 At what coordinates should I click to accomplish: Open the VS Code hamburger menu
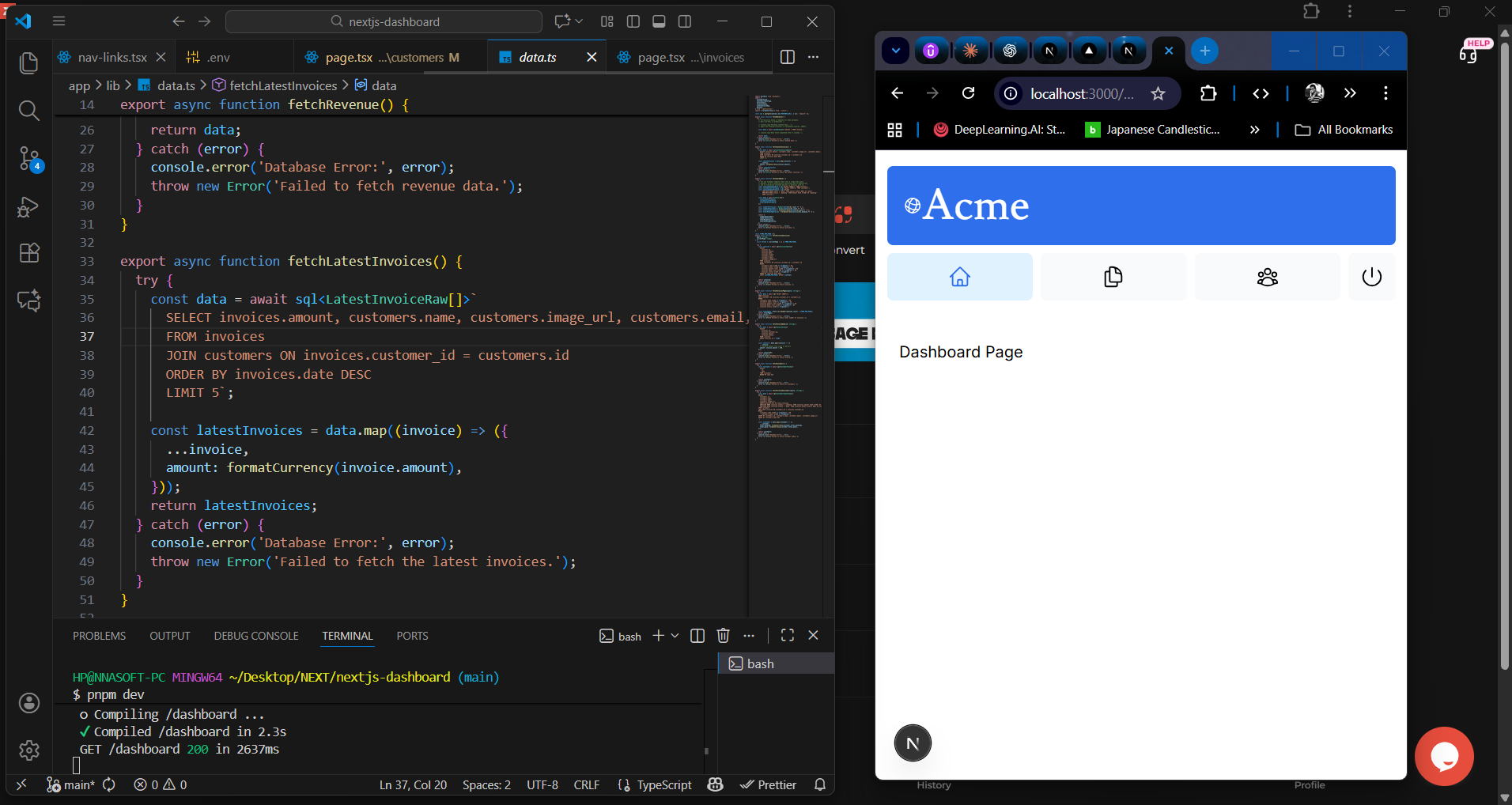(x=59, y=21)
